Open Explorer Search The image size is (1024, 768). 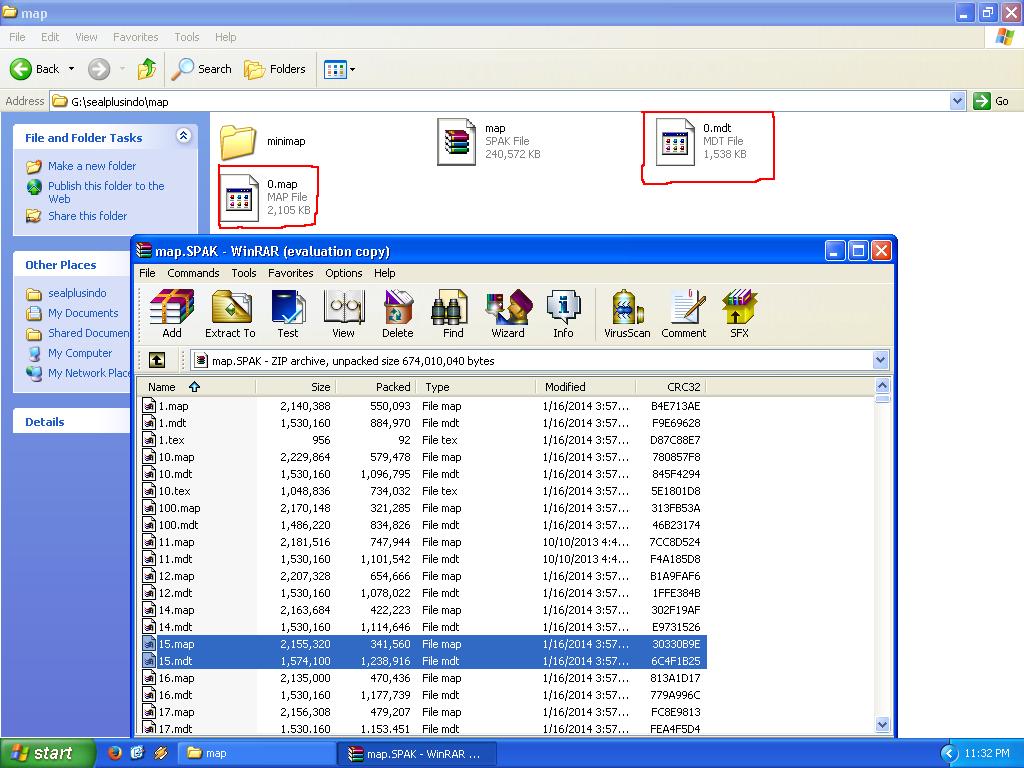pos(202,69)
